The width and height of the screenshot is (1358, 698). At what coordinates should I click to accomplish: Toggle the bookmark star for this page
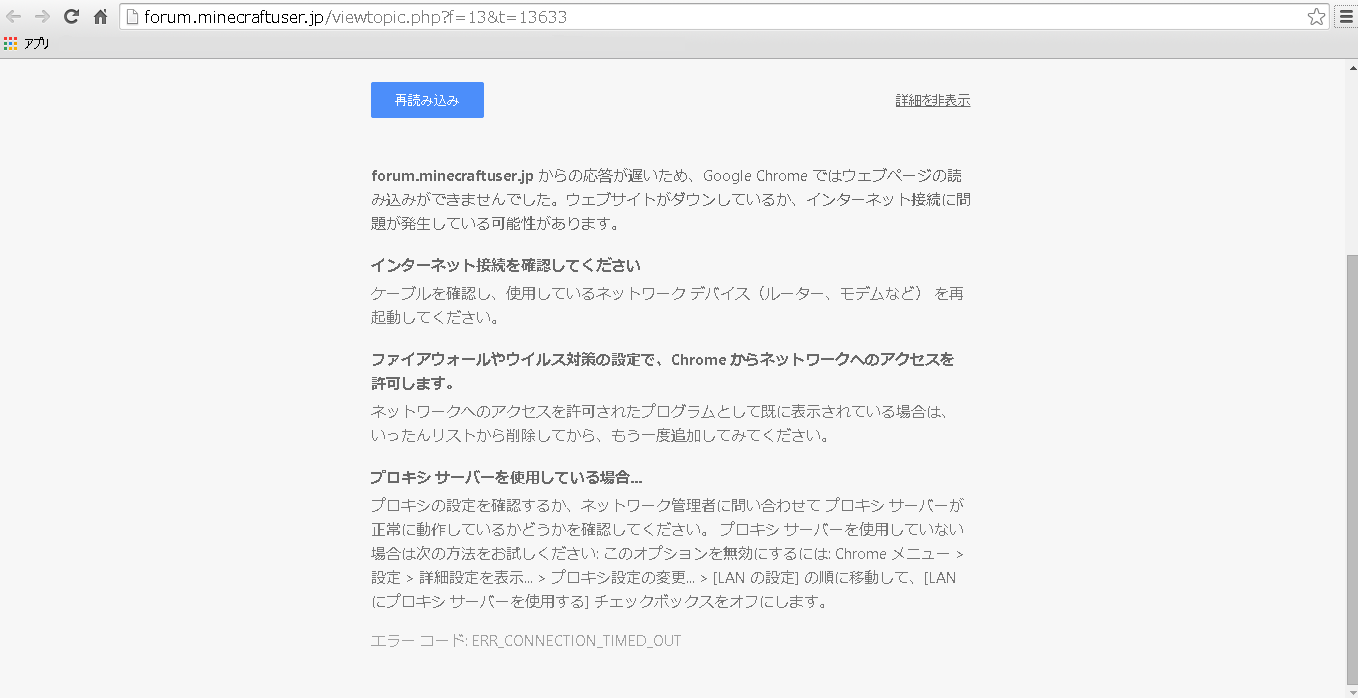click(1317, 16)
